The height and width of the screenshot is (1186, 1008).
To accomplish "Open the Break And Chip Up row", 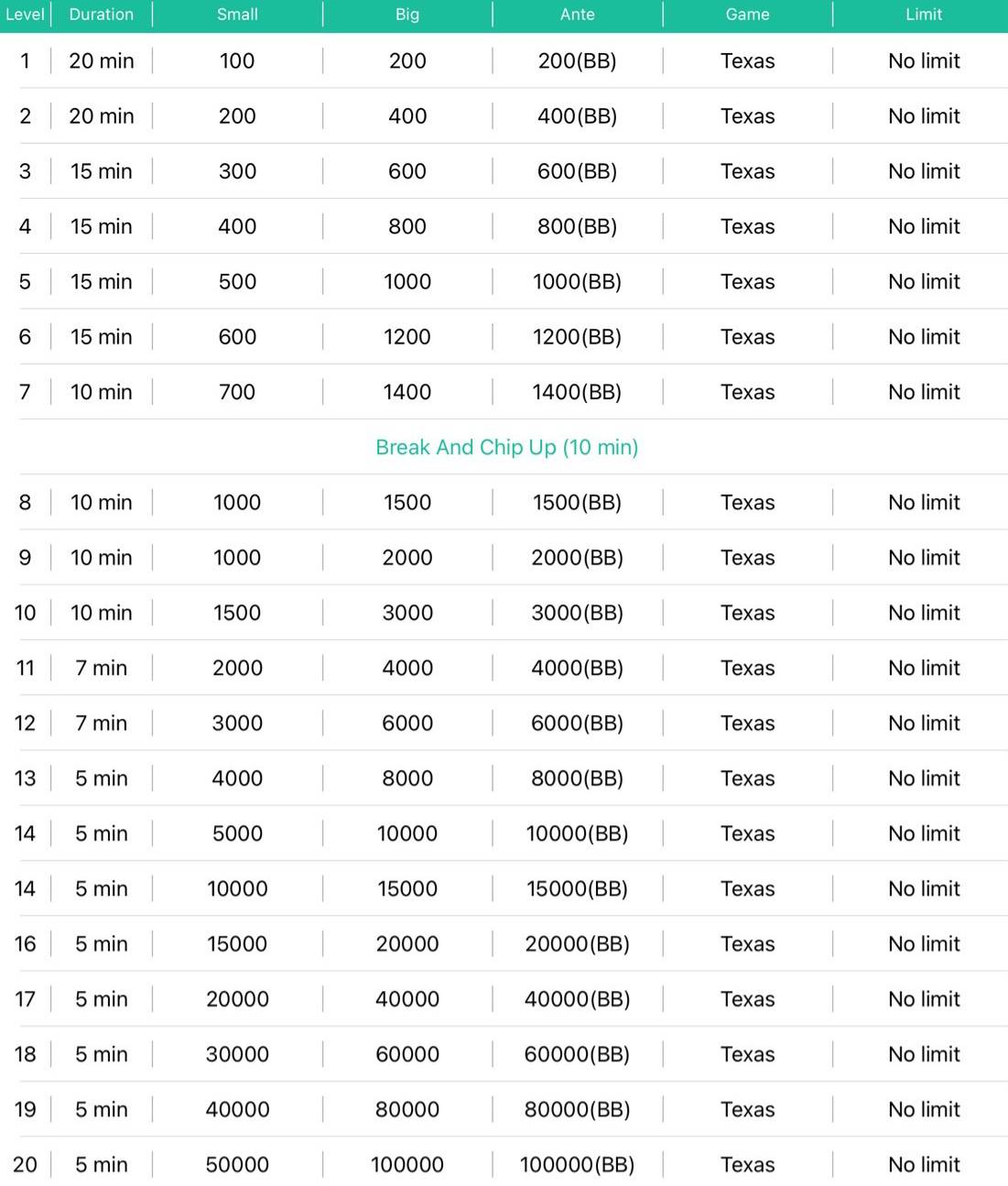I will tap(506, 447).
